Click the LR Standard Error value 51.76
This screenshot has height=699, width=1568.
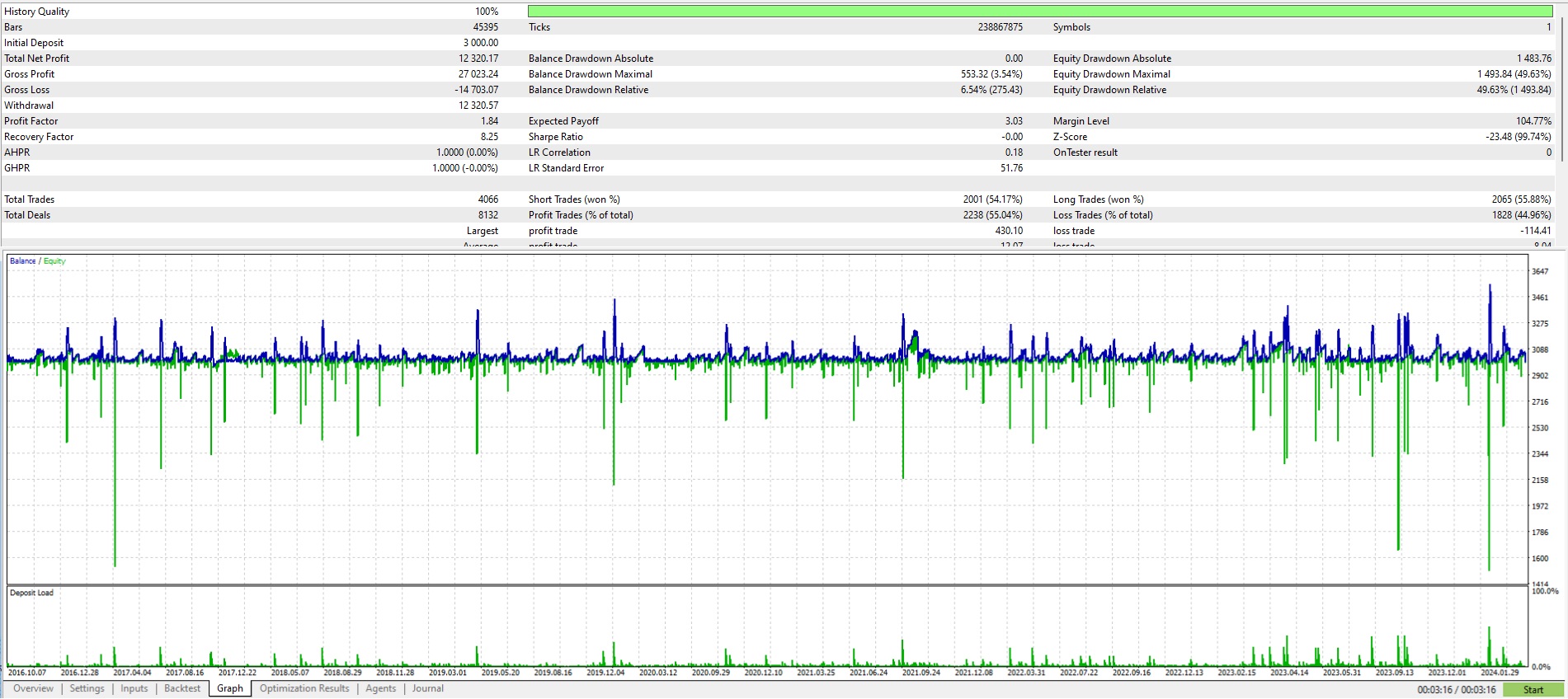(1012, 168)
